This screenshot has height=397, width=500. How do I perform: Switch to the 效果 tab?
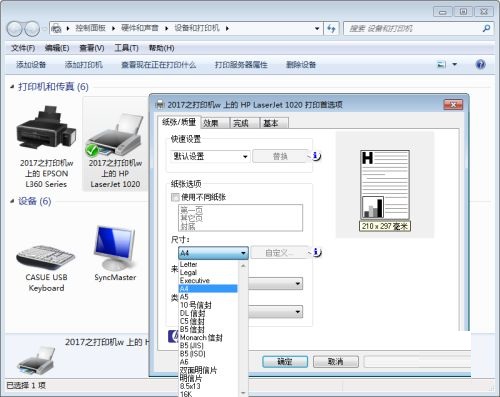pyautogui.click(x=215, y=123)
